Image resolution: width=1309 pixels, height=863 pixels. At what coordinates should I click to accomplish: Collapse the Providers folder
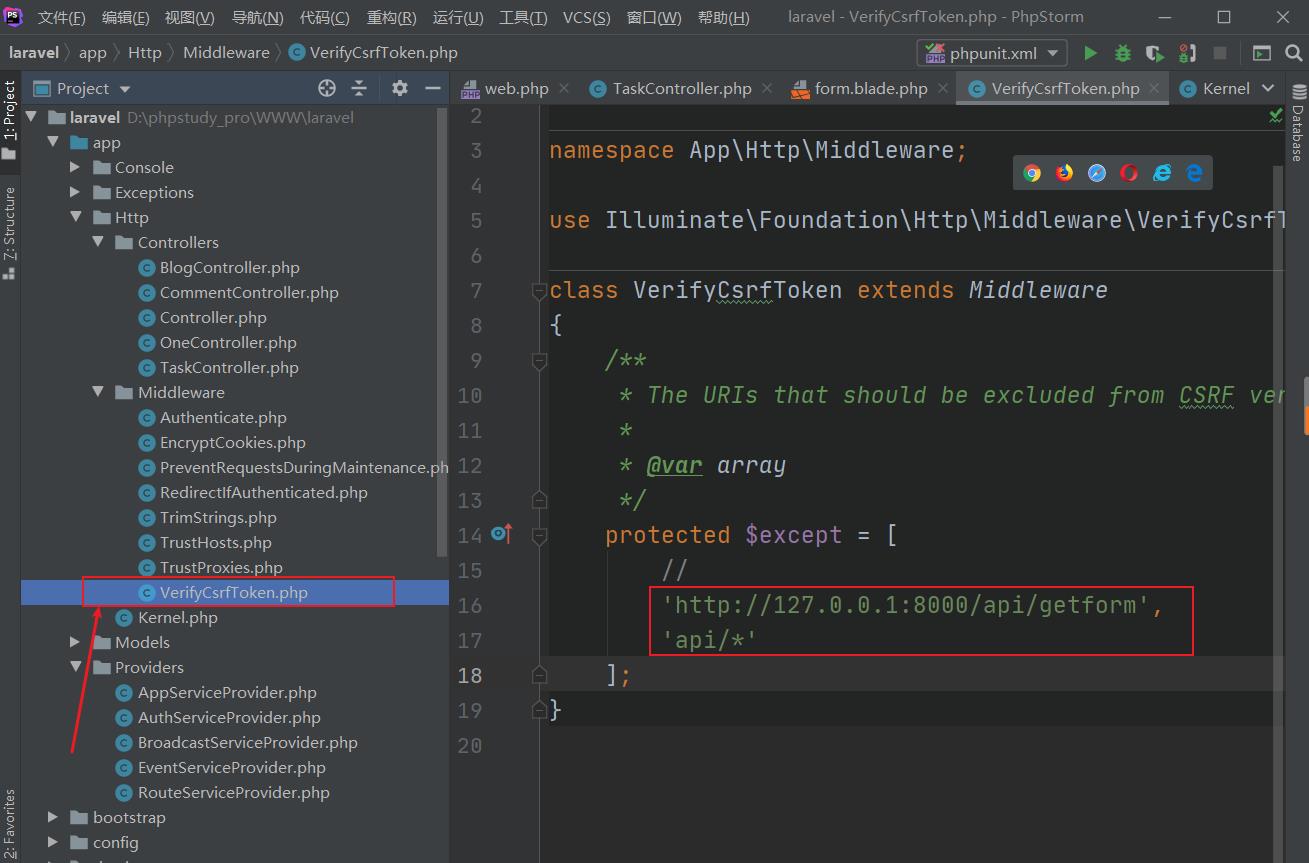[75, 667]
